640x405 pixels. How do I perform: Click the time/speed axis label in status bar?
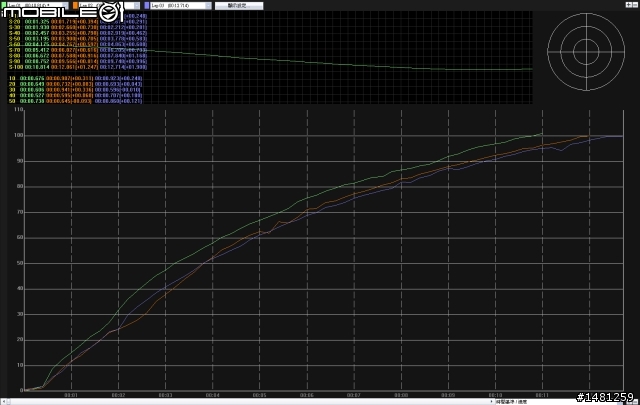(511, 402)
